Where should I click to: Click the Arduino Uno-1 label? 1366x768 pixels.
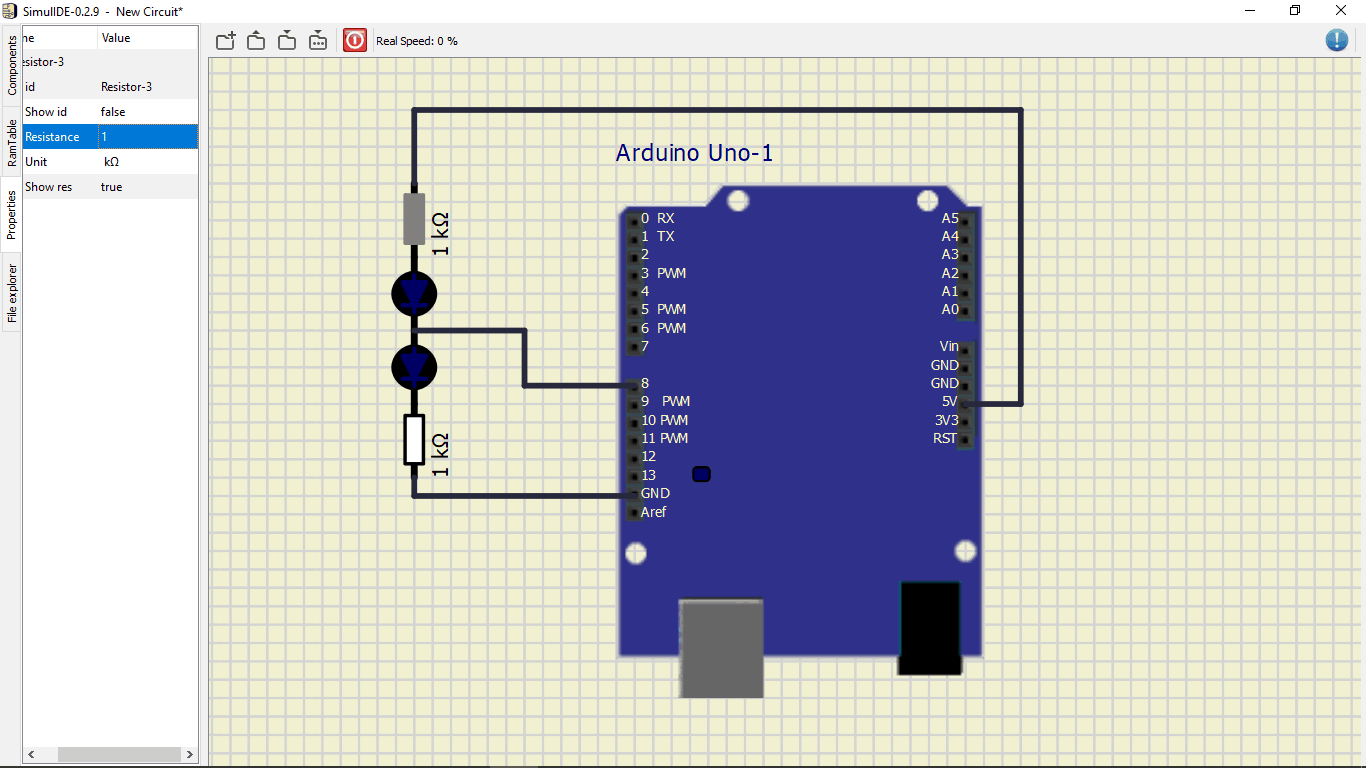[x=694, y=153]
